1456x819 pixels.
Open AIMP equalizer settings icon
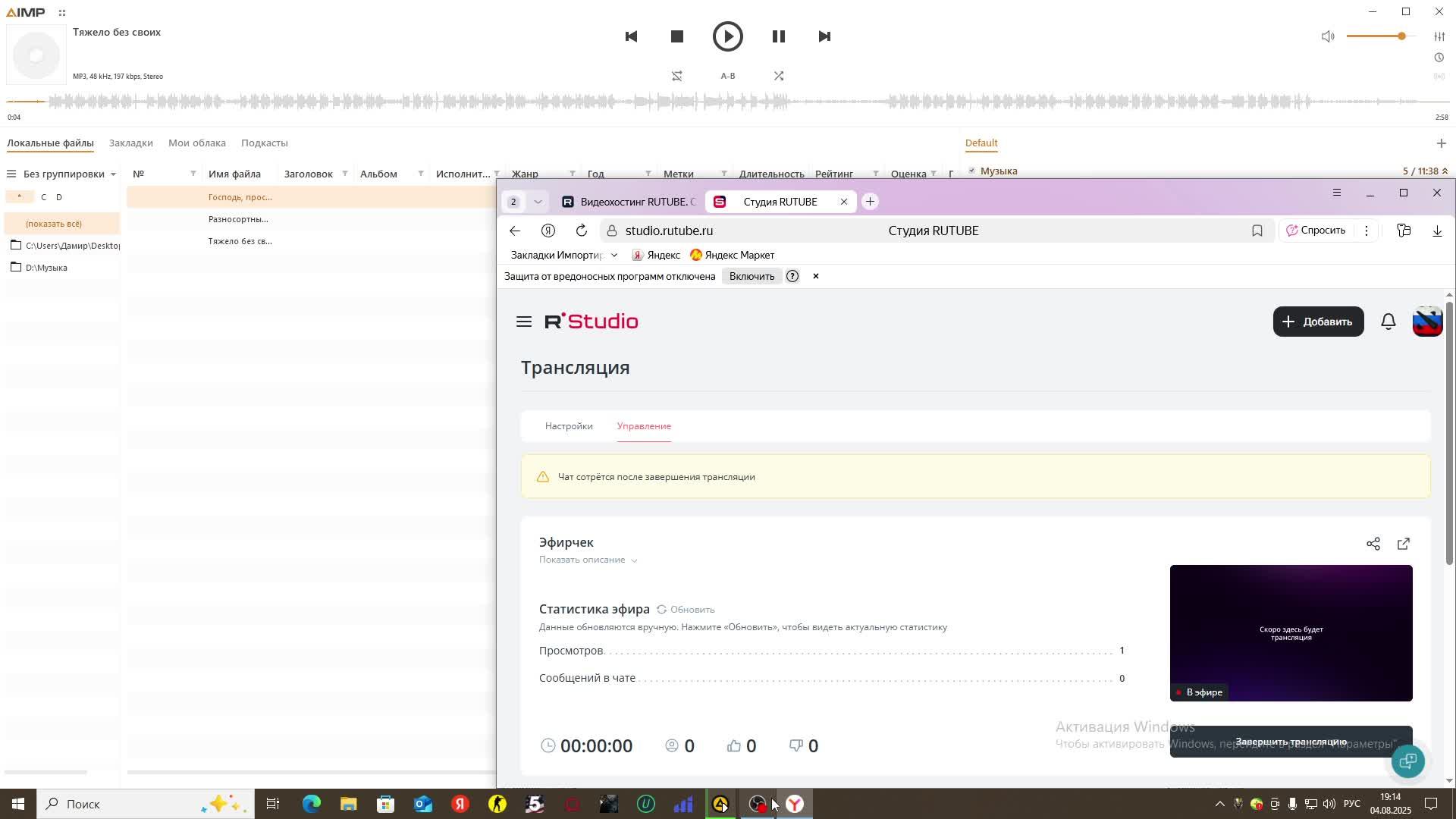click(1439, 36)
